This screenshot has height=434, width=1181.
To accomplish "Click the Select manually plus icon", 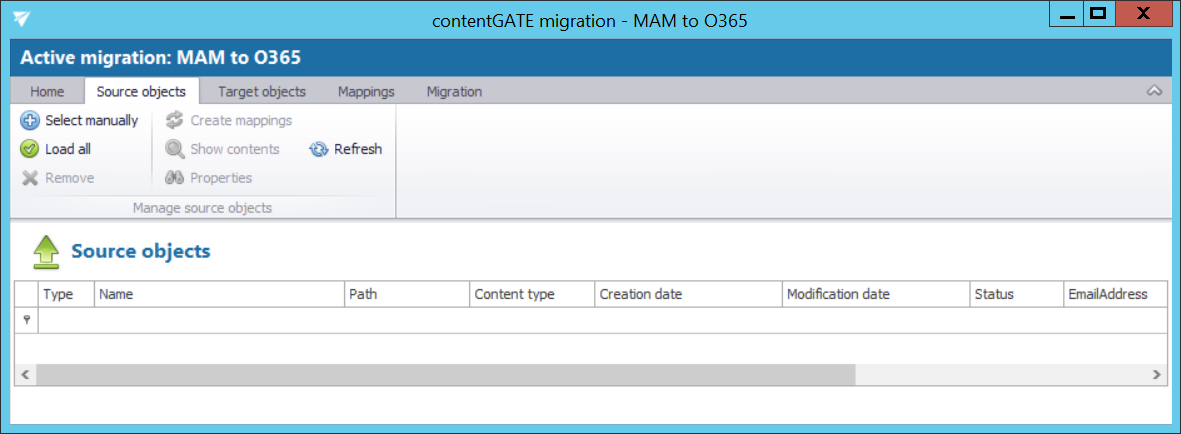I will tap(30, 121).
